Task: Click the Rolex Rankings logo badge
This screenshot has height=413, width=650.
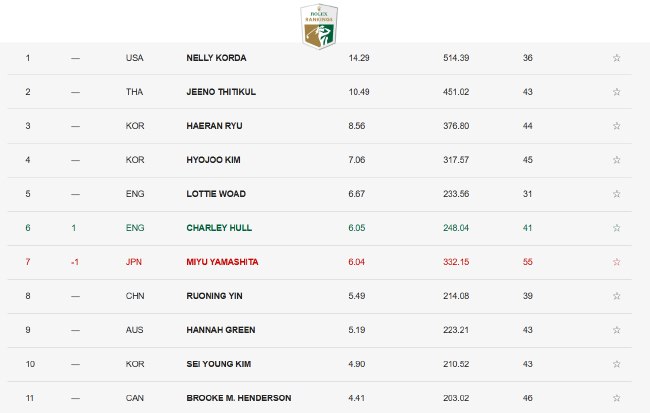Action: [x=319, y=27]
